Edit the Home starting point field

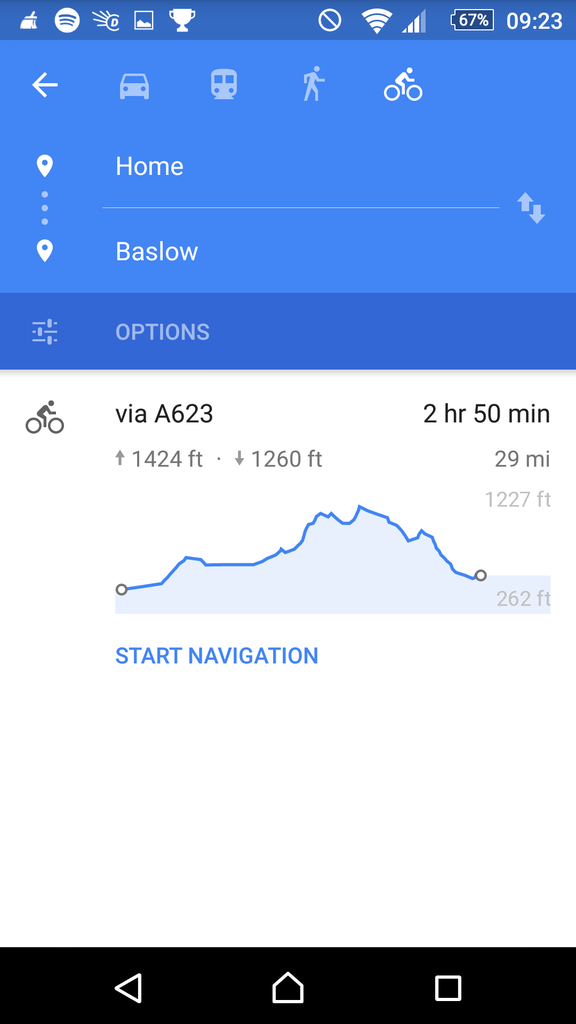300,166
